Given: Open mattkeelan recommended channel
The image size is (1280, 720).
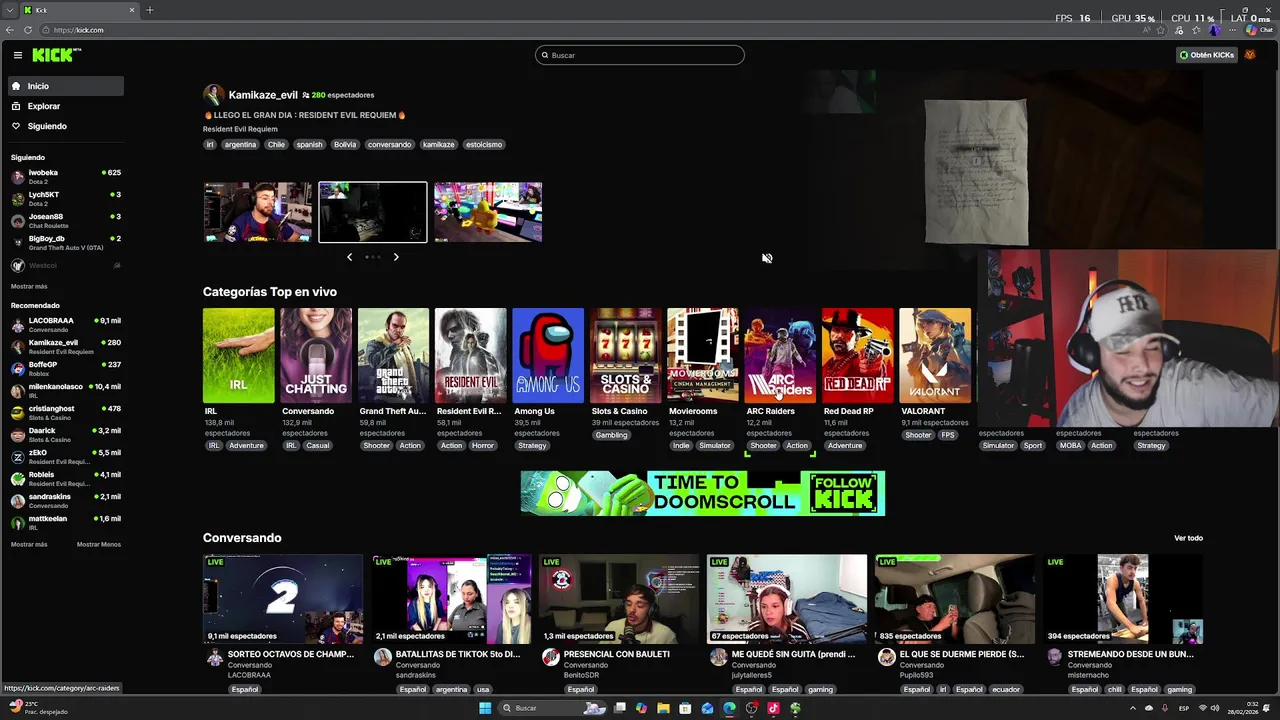Looking at the screenshot, I should click(x=66, y=522).
